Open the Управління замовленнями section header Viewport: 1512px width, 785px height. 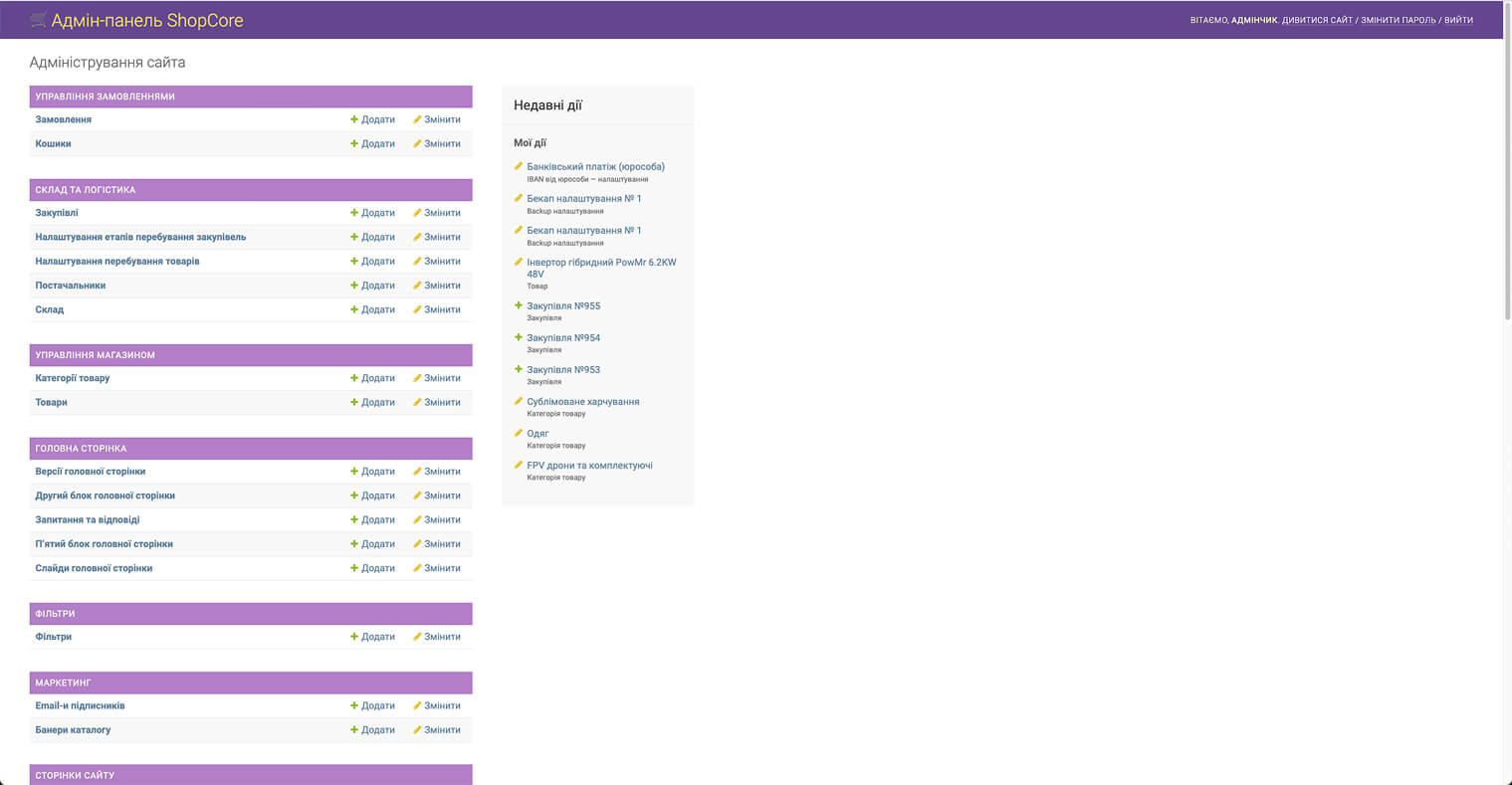[105, 97]
